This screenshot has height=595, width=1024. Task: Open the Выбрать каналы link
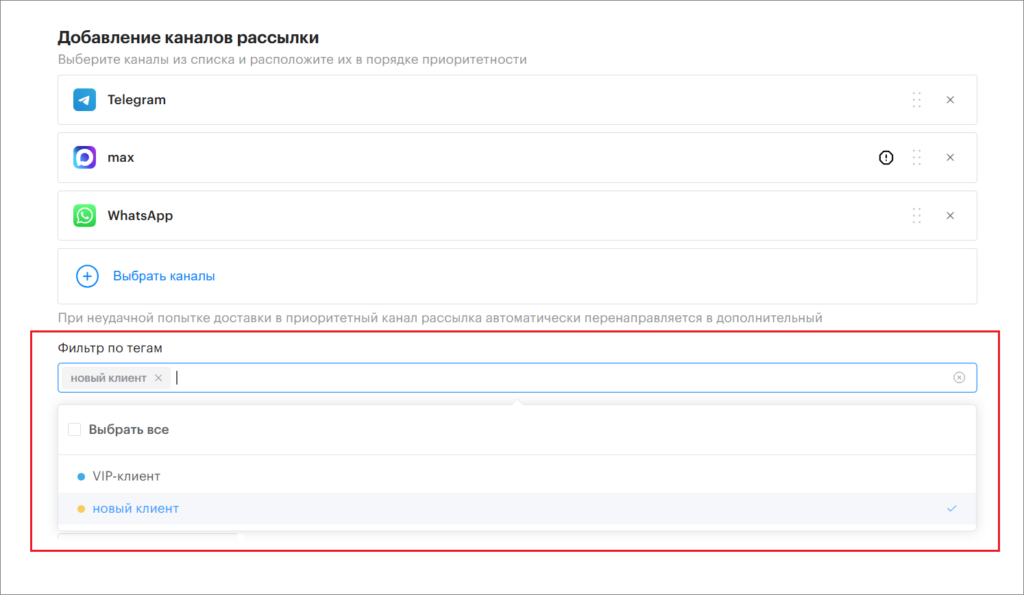[164, 276]
